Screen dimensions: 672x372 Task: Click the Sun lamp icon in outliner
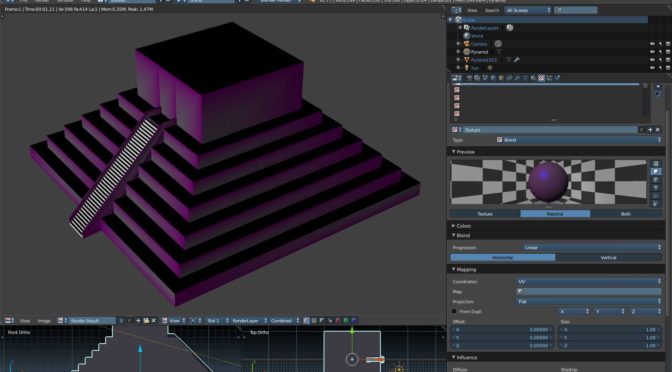467,68
